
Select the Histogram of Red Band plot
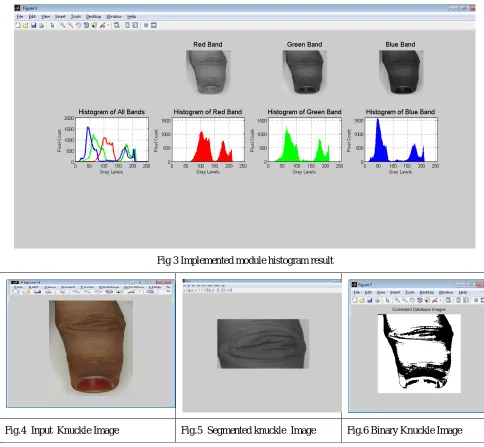tap(208, 140)
